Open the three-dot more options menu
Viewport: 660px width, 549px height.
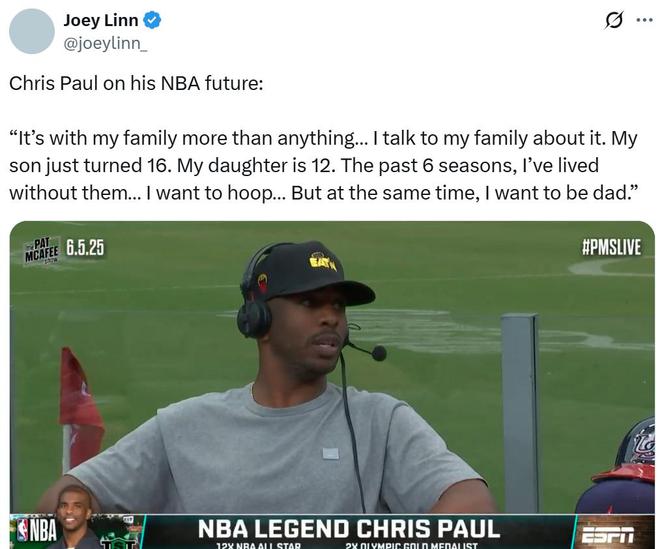click(x=644, y=20)
